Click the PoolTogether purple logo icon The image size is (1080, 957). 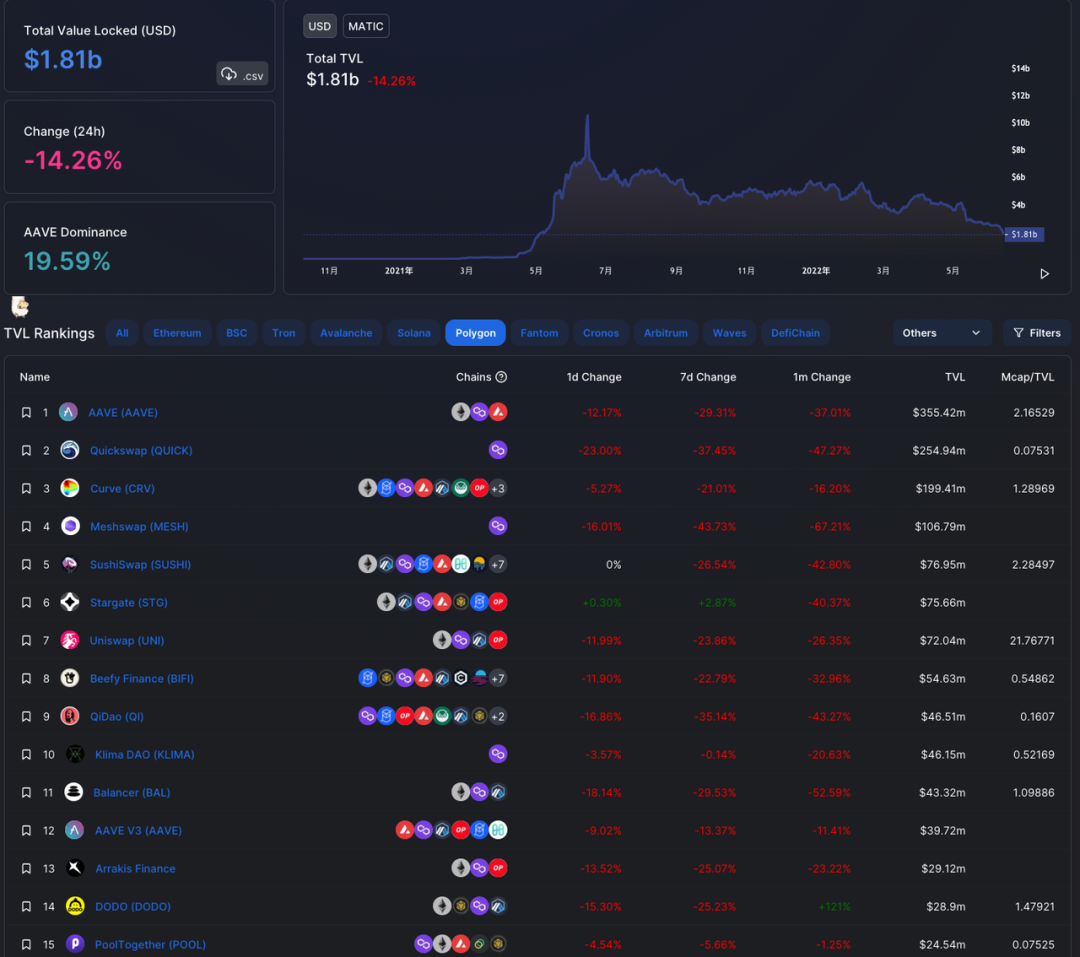(74, 944)
